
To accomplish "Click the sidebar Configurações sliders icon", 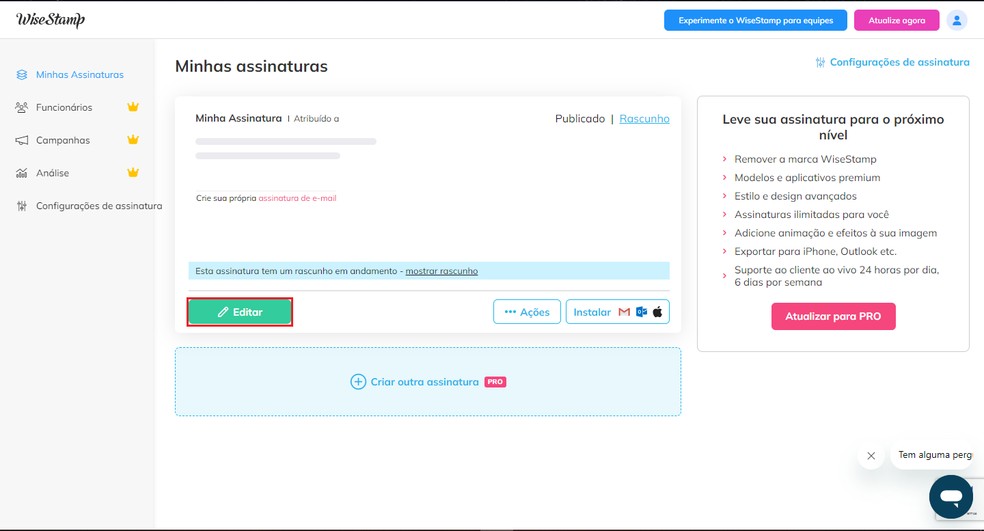I will coord(22,206).
